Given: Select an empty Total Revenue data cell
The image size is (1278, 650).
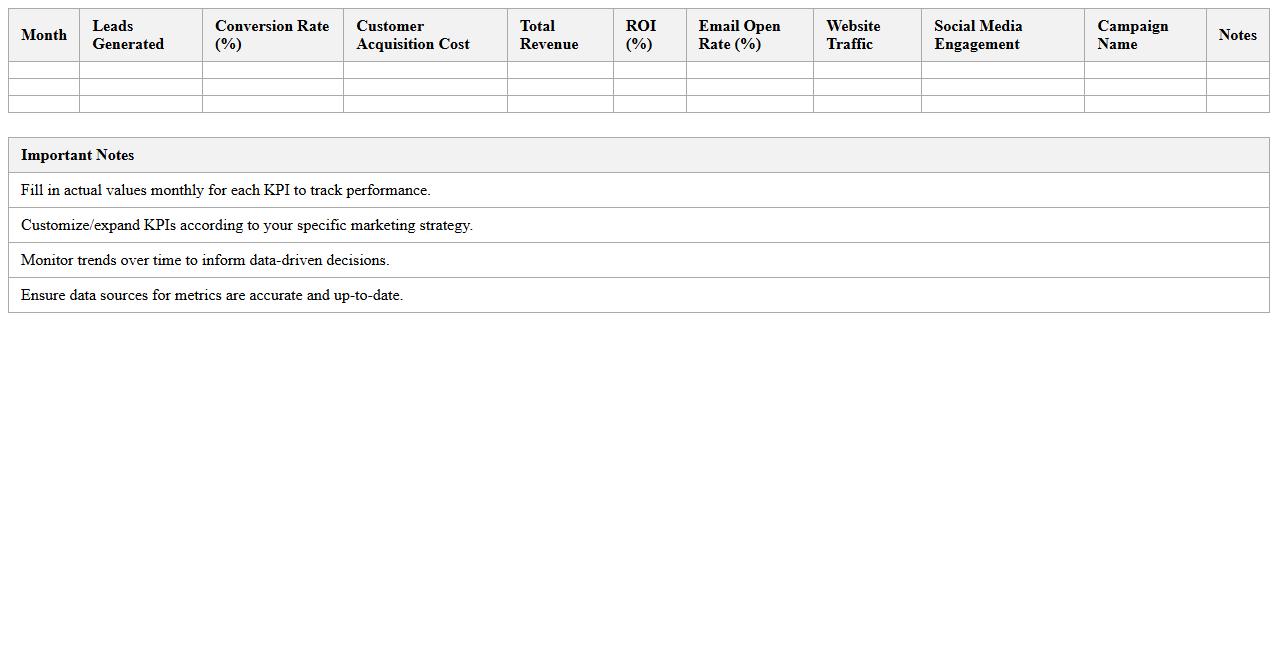Looking at the screenshot, I should [559, 70].
